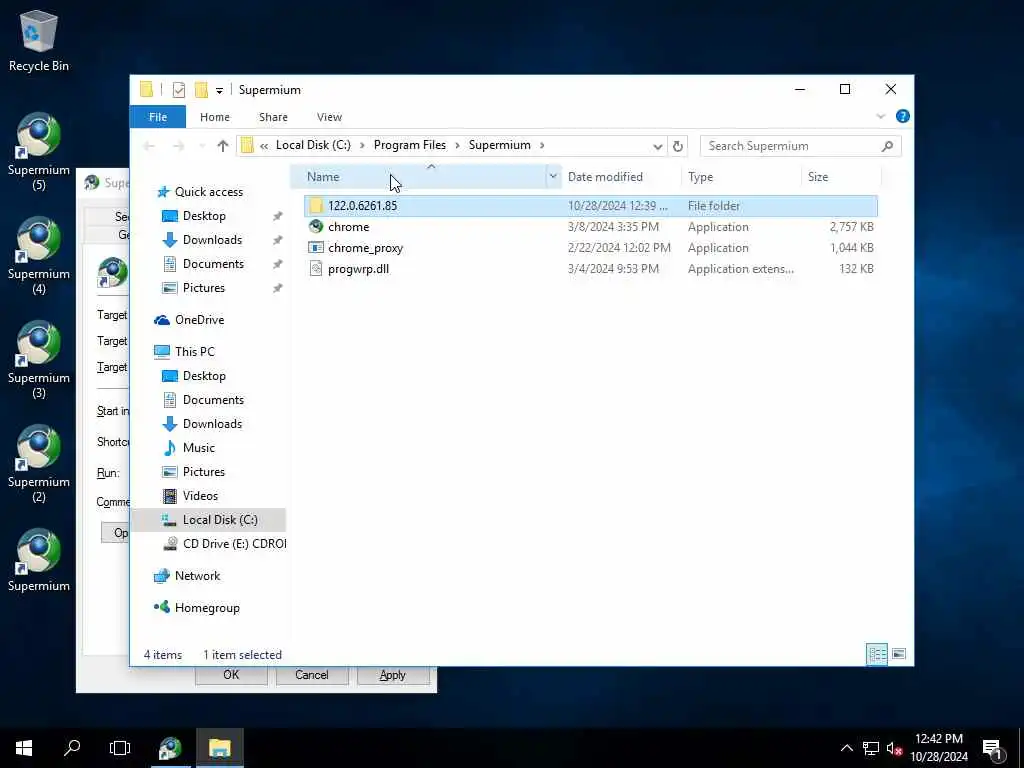Navigate to Local Disk (C:) breadcrumb
The width and height of the screenshot is (1024, 768).
pyautogui.click(x=313, y=145)
